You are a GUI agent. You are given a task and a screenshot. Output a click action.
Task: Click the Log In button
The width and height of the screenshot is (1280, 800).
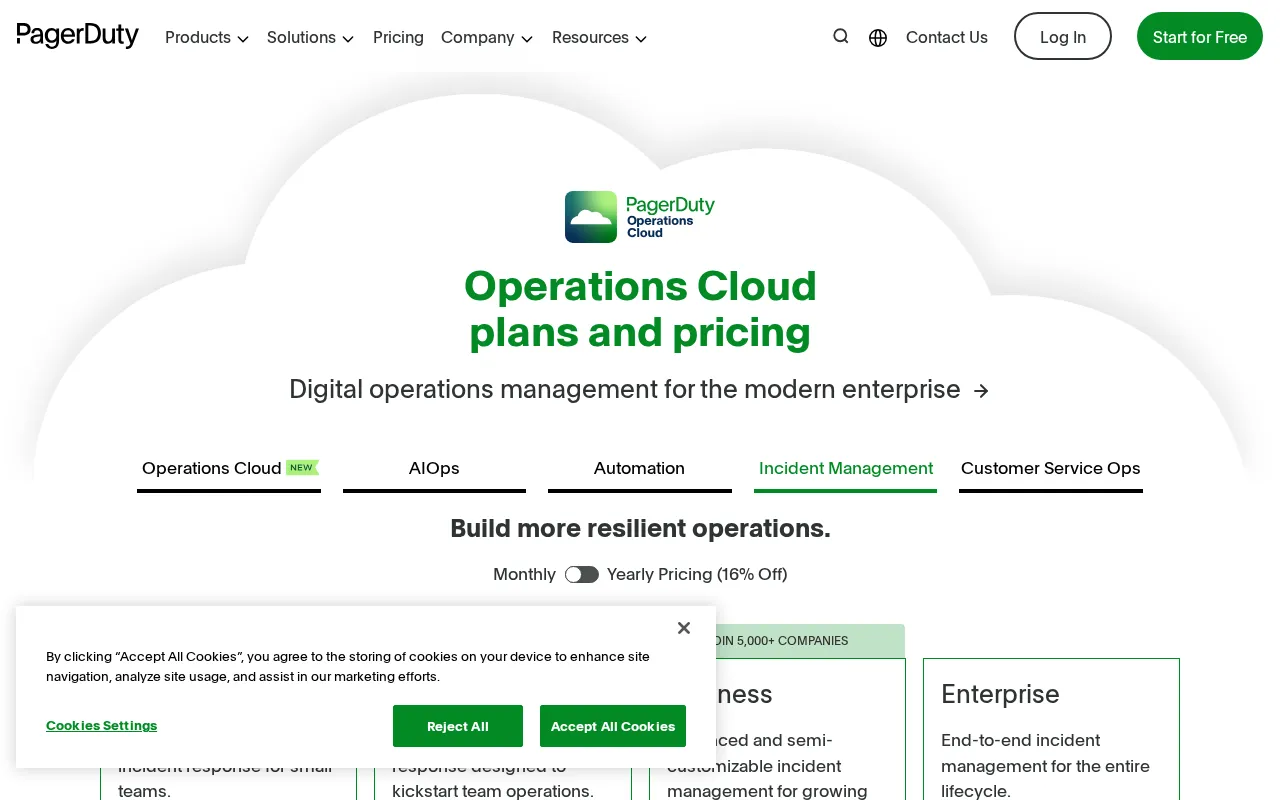click(1063, 36)
